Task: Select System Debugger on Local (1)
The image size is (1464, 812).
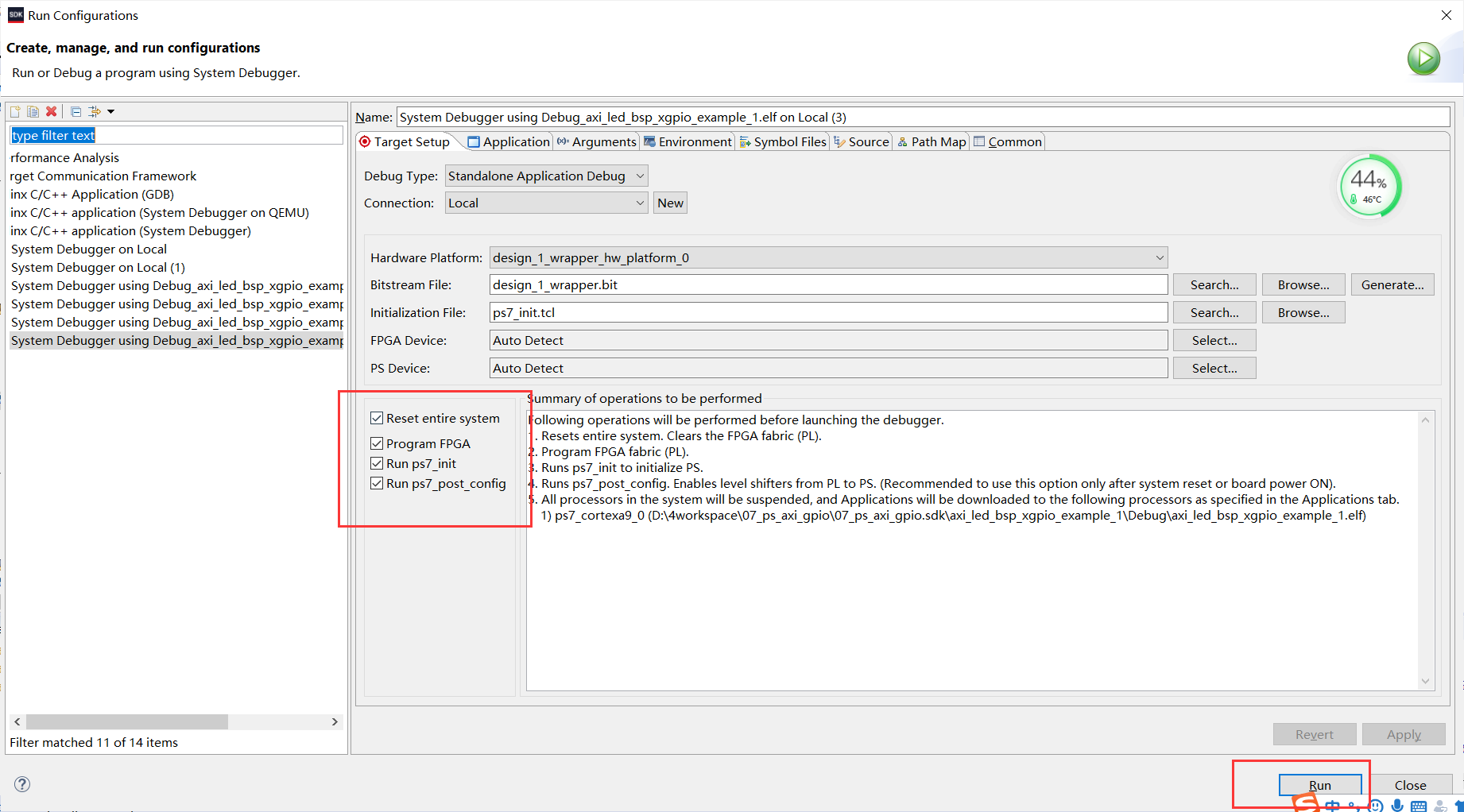Action: click(98, 267)
